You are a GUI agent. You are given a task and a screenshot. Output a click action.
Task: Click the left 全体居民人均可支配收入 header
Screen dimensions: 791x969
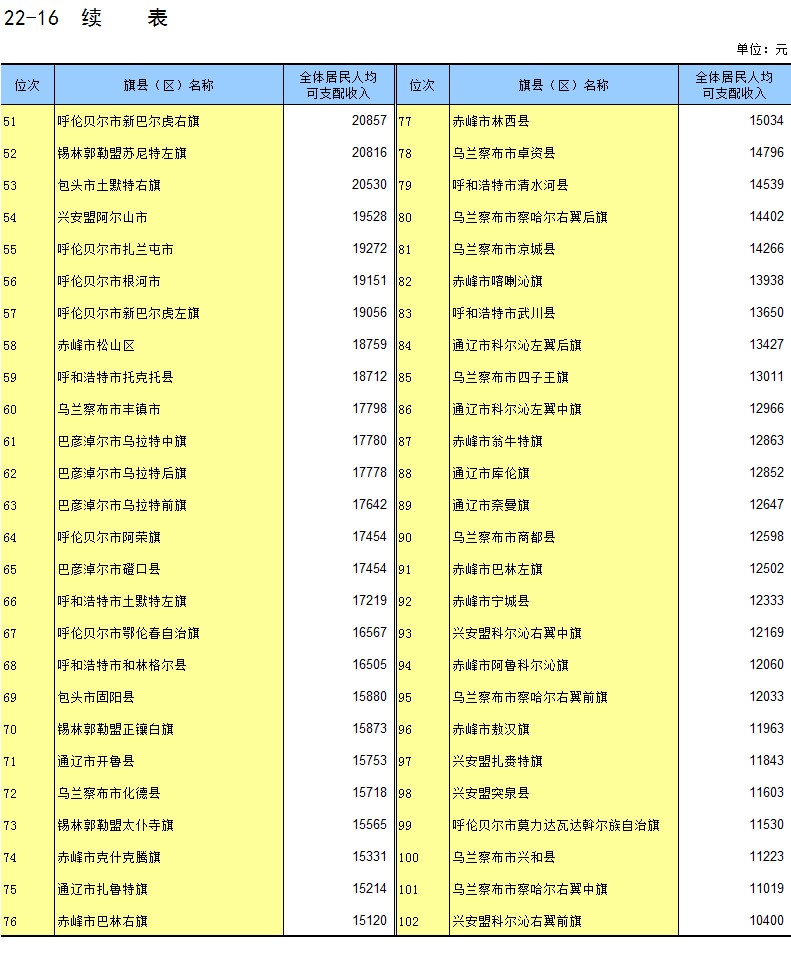click(x=339, y=85)
